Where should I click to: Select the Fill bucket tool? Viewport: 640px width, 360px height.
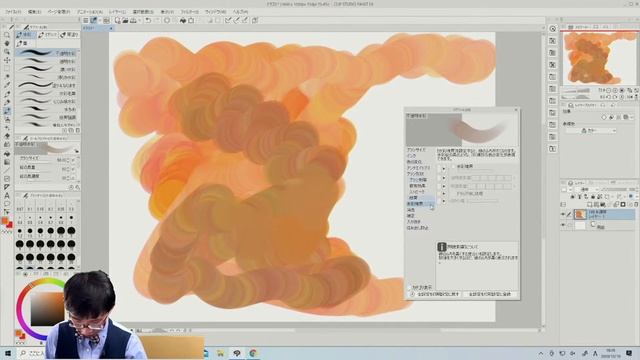click(x=7, y=154)
